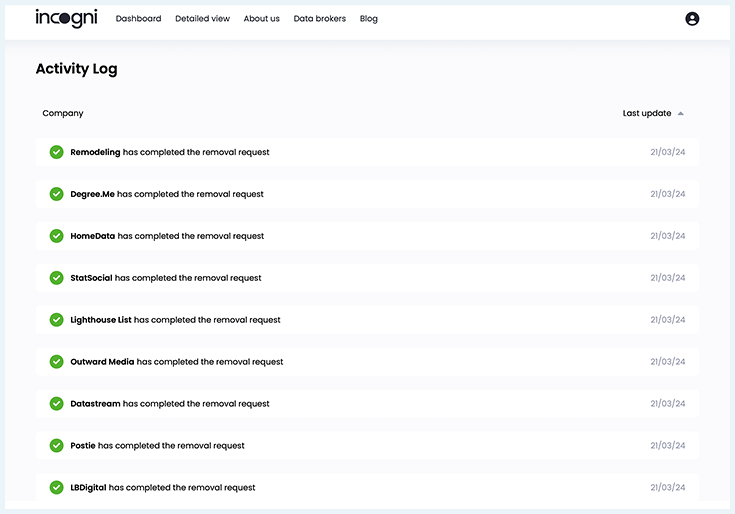Viewport: 735px width, 514px height.
Task: Click the green checkmark beside Lighthouse List
Action: tap(57, 320)
